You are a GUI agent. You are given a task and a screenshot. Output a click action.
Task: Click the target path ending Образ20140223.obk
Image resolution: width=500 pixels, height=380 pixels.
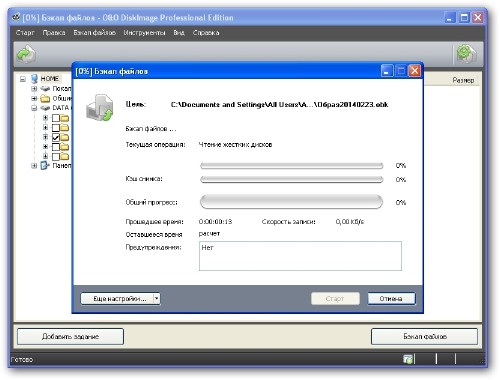279,104
